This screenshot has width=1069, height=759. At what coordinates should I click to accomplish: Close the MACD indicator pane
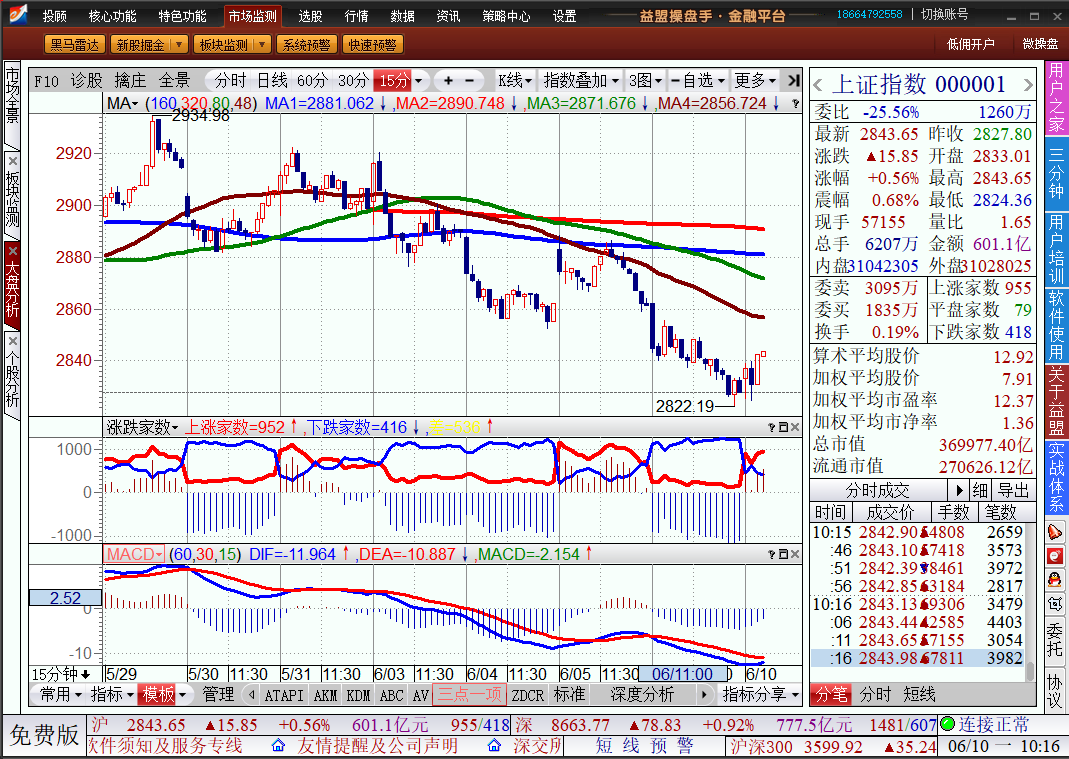794,554
